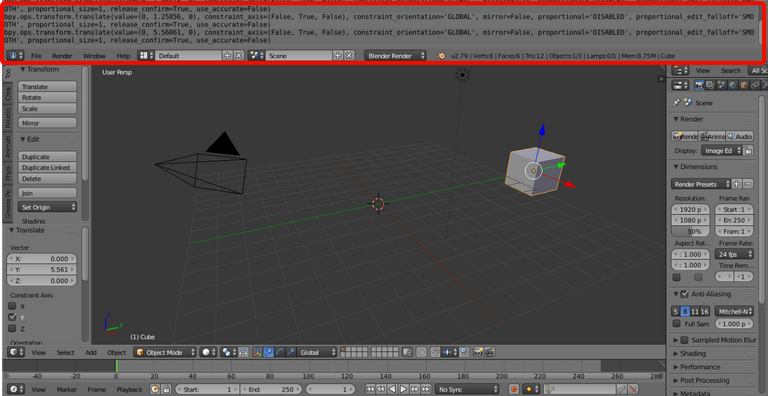Image resolution: width=768 pixels, height=396 pixels.
Task: Click the 50% resolution slider
Action: [x=691, y=231]
